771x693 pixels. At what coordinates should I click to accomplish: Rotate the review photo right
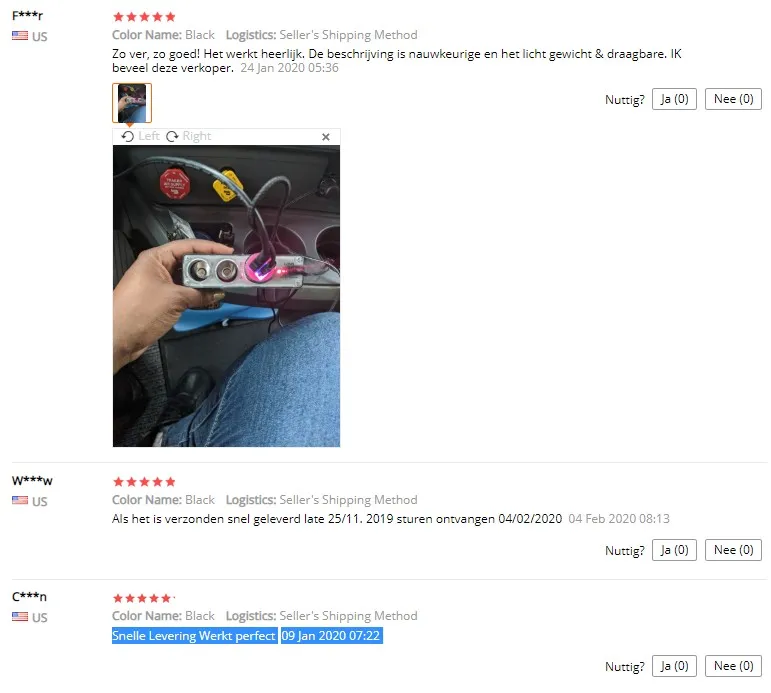[189, 136]
